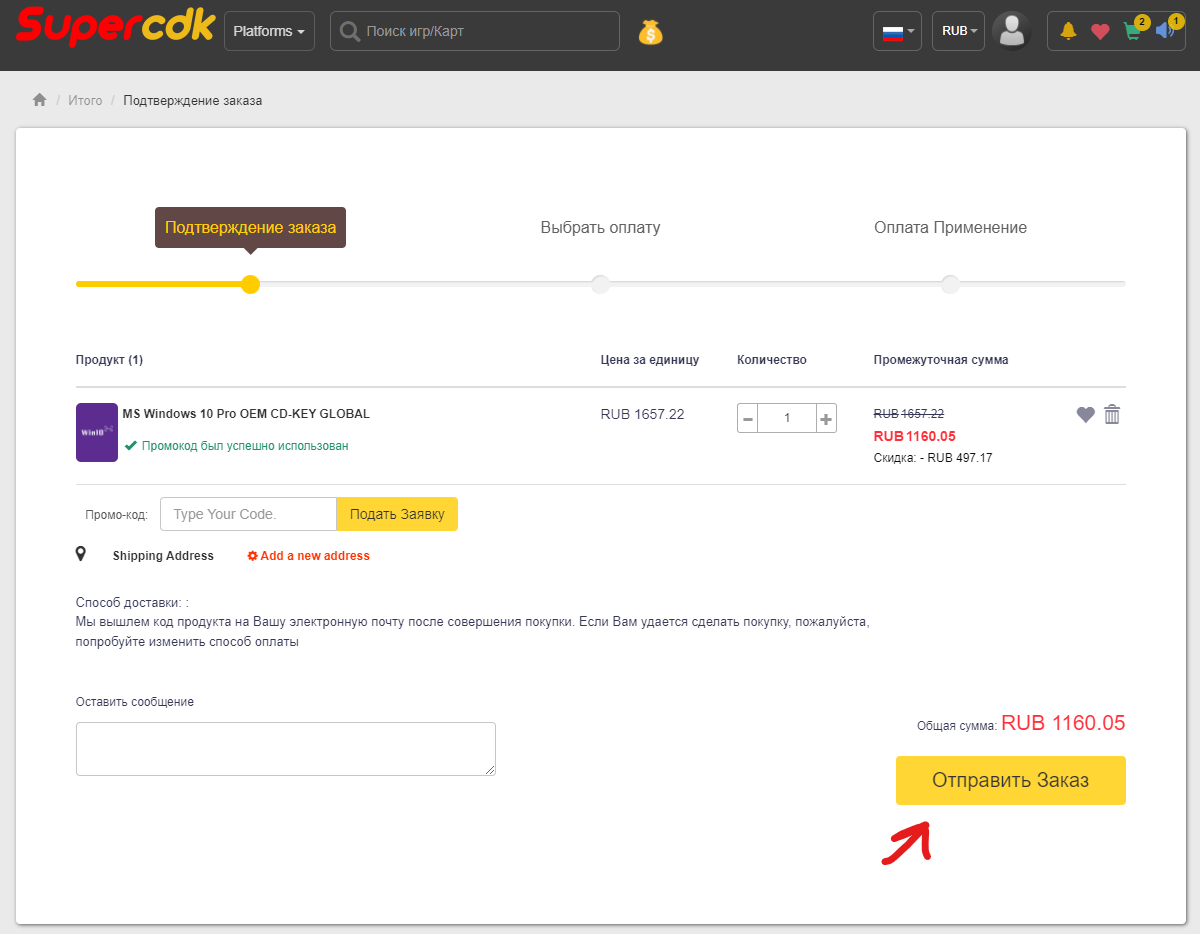Click the Итого breadcrumb link
Screen dimensions: 1200x934
(x=85, y=101)
